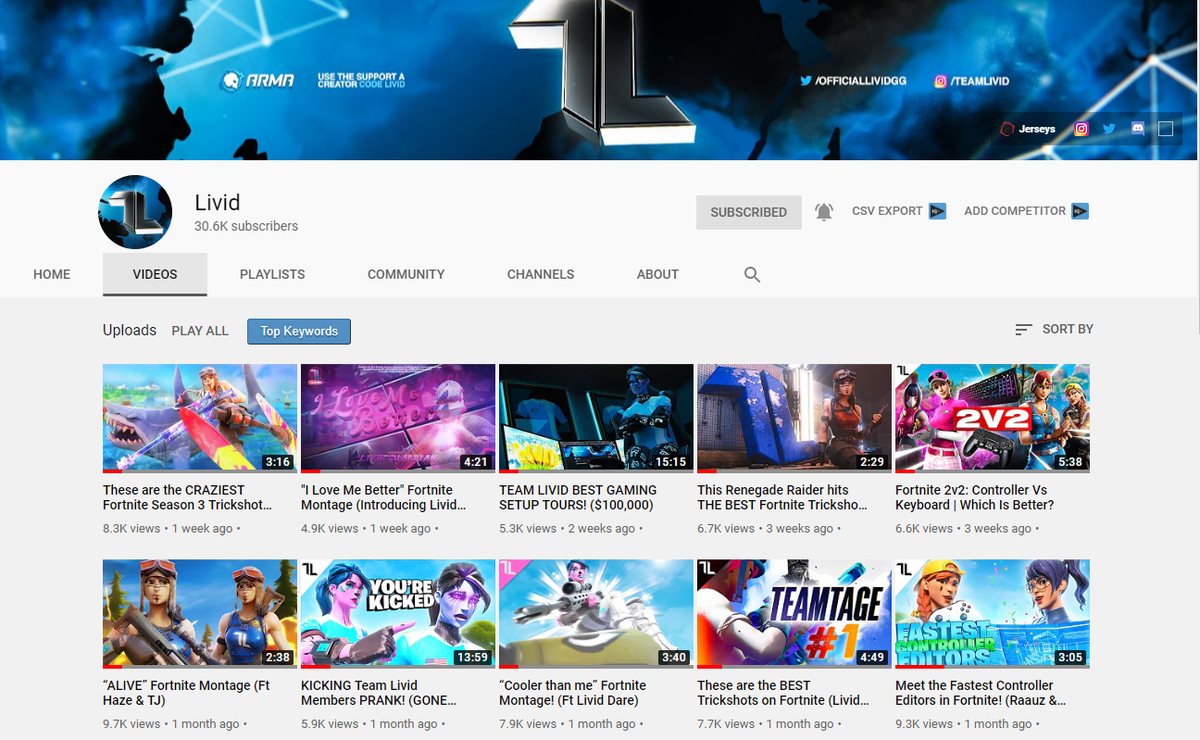Open the shark Season 3 Trickshots thumbnail

click(200, 418)
